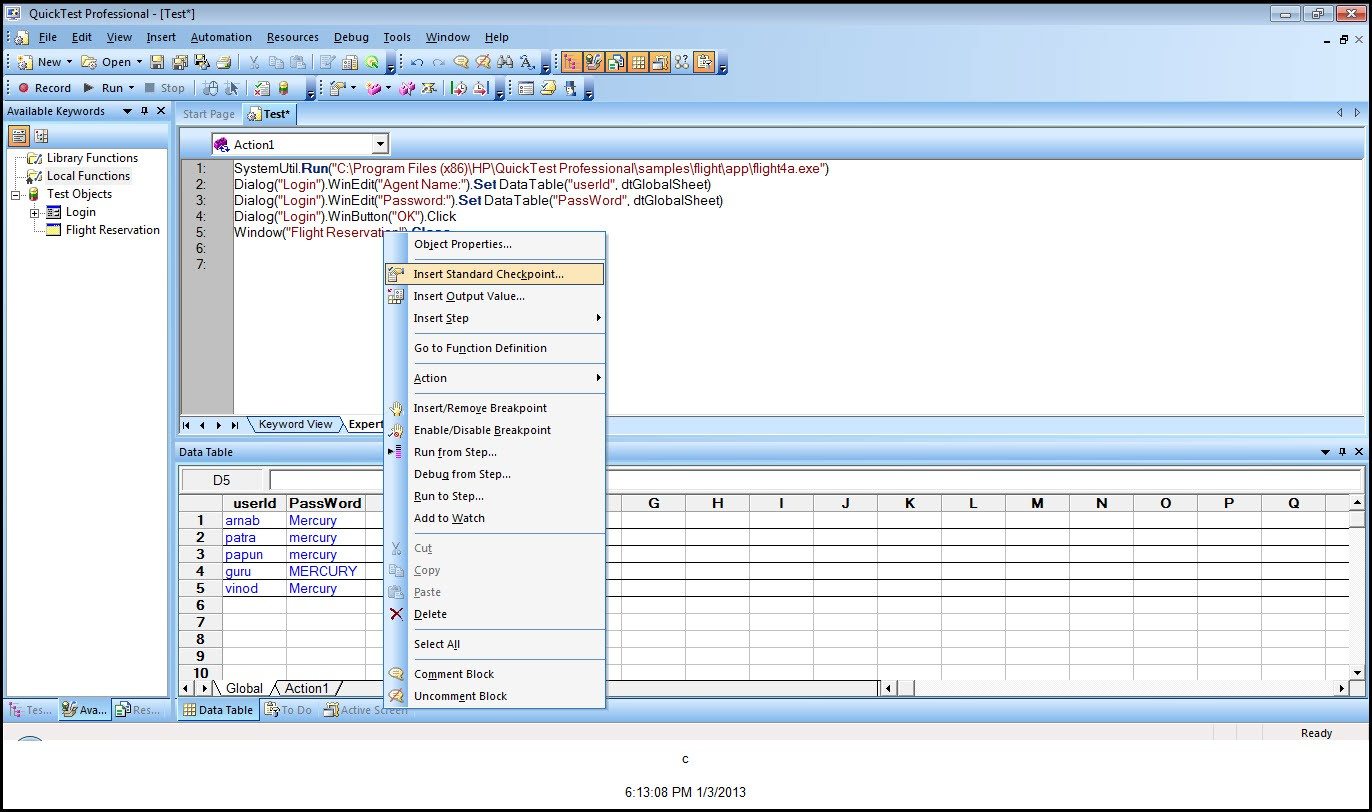Image resolution: width=1372 pixels, height=812 pixels.
Task: Open the Action1 action list combo box
Action: 380,145
